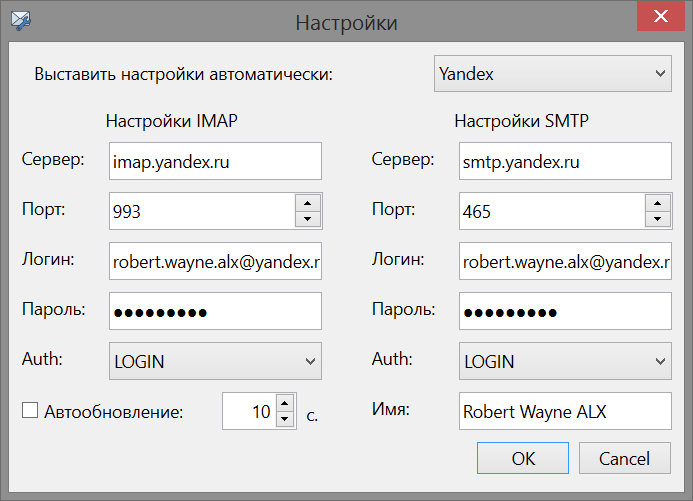Decrease the SMTP port with the down arrow
This screenshot has height=501, width=693.
[x=658, y=219]
